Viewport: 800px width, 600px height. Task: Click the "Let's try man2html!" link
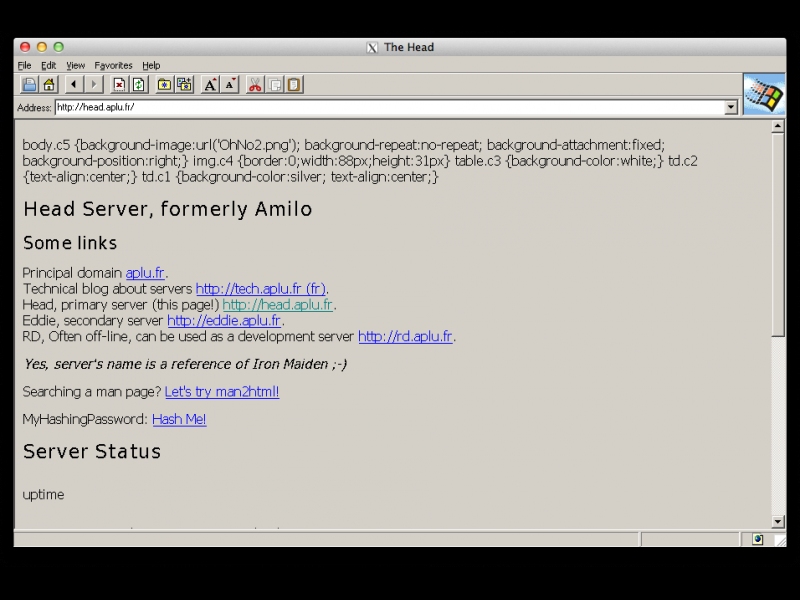(x=222, y=392)
